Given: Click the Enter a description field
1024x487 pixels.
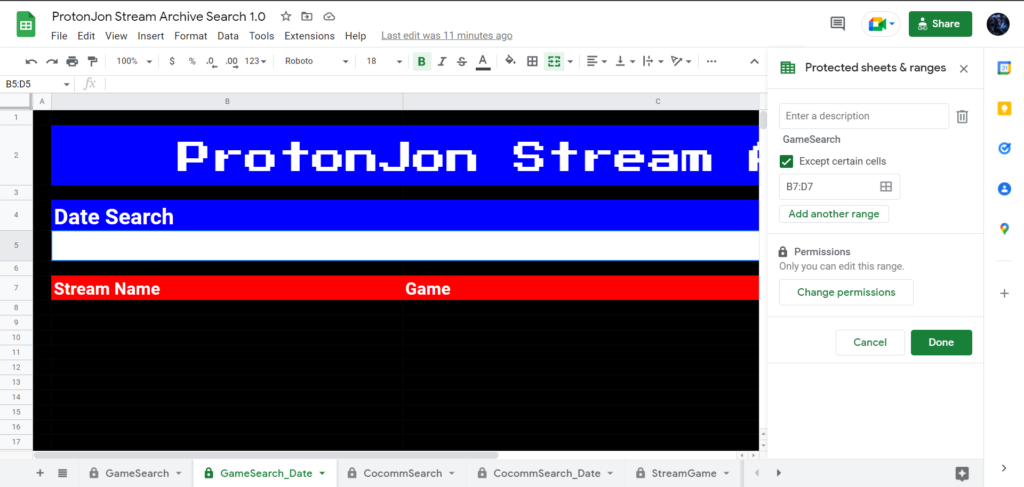Looking at the screenshot, I should coord(864,116).
